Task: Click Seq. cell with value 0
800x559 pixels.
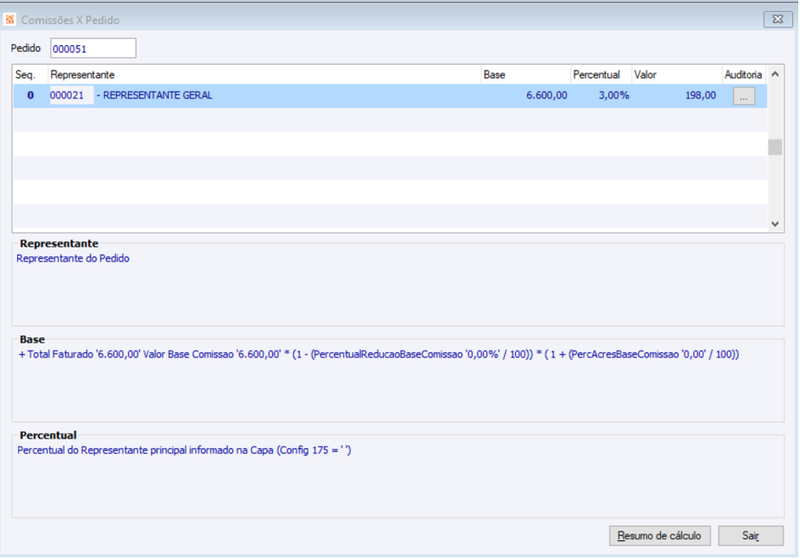Action: [31, 95]
